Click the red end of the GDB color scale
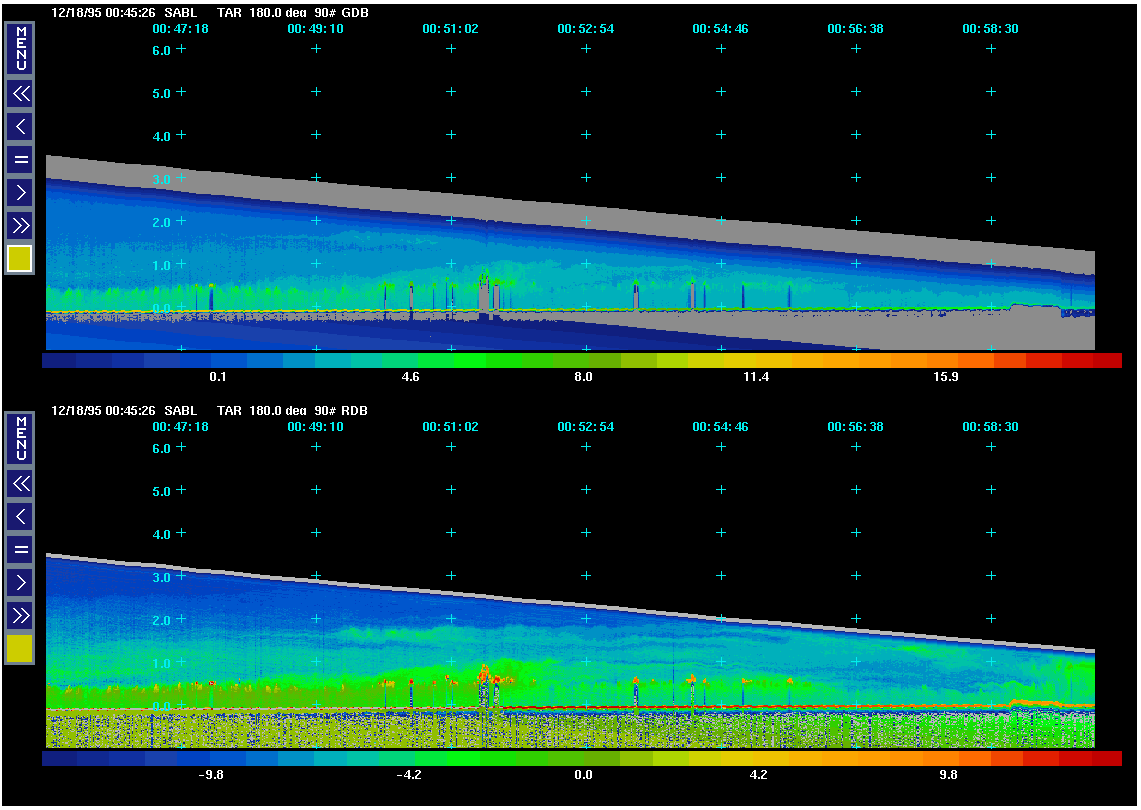This screenshot has height=810, width=1141. coord(1103,360)
